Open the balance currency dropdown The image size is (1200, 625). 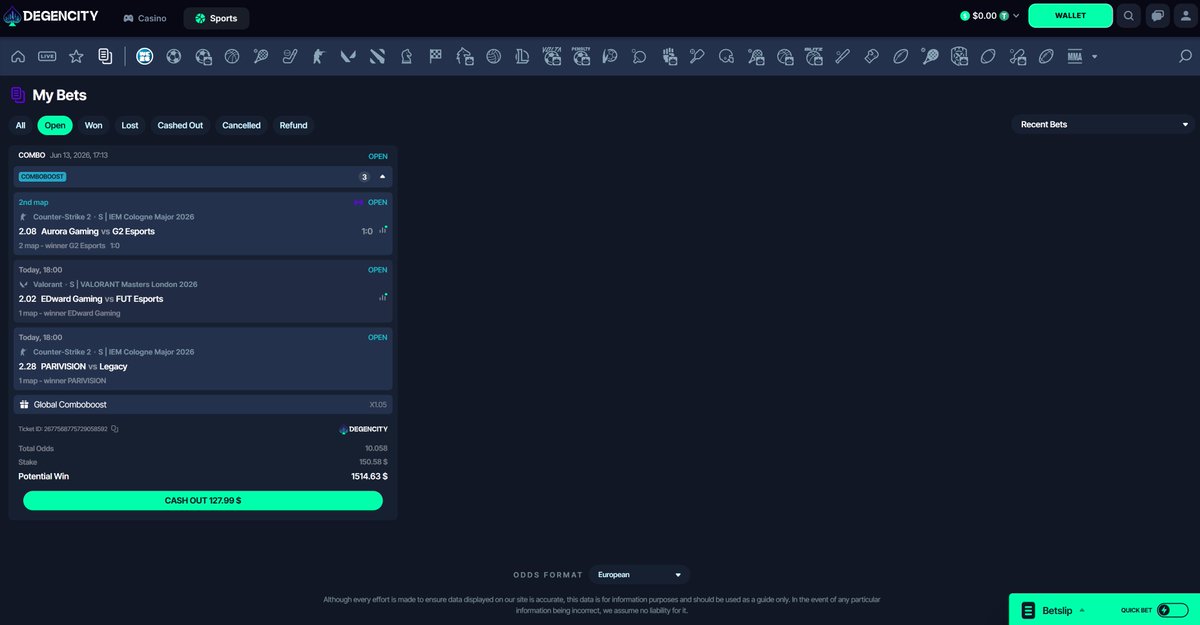tap(1016, 16)
